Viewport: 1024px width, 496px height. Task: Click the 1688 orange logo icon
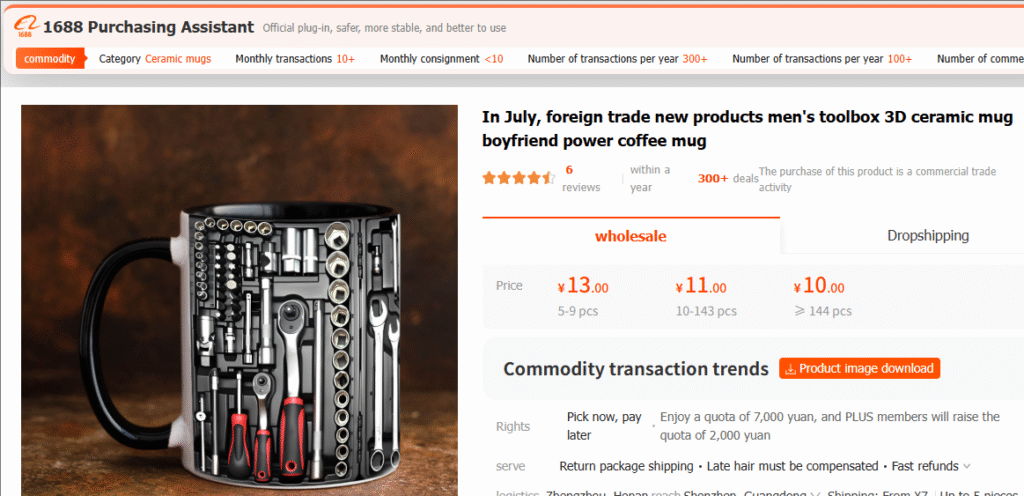coord(27,27)
